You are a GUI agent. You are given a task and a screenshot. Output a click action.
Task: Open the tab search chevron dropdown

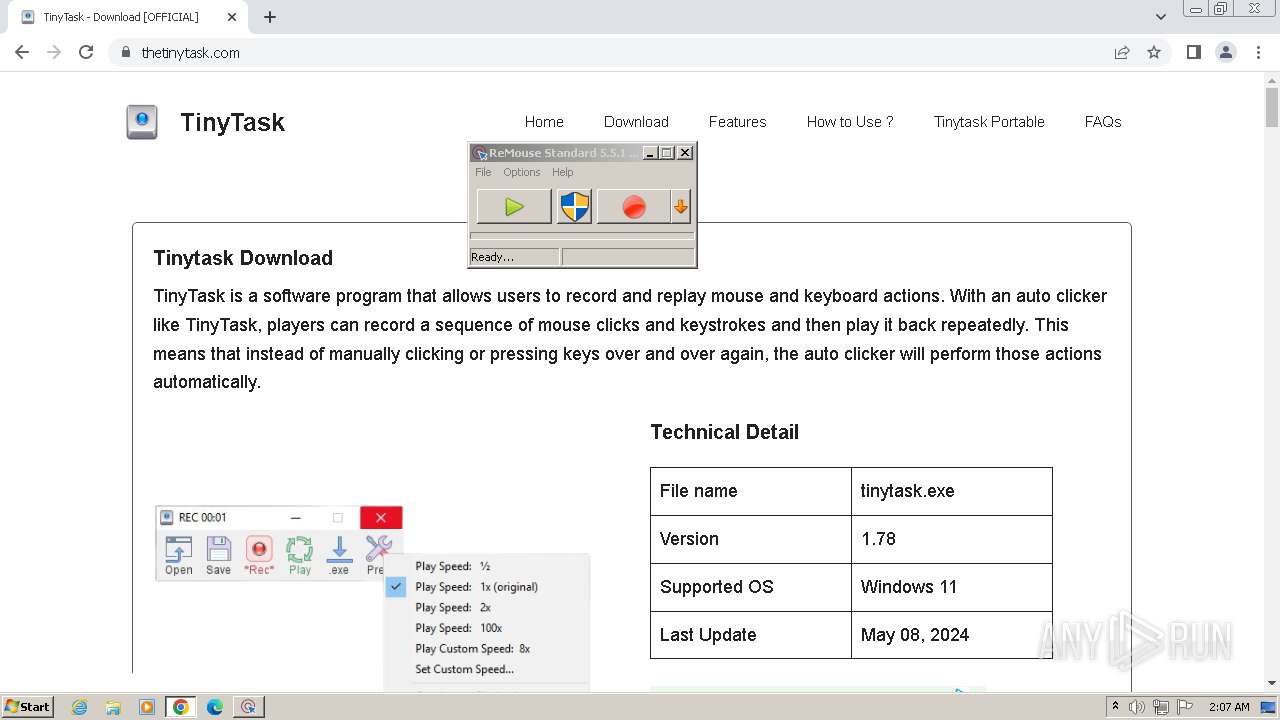pos(1161,17)
